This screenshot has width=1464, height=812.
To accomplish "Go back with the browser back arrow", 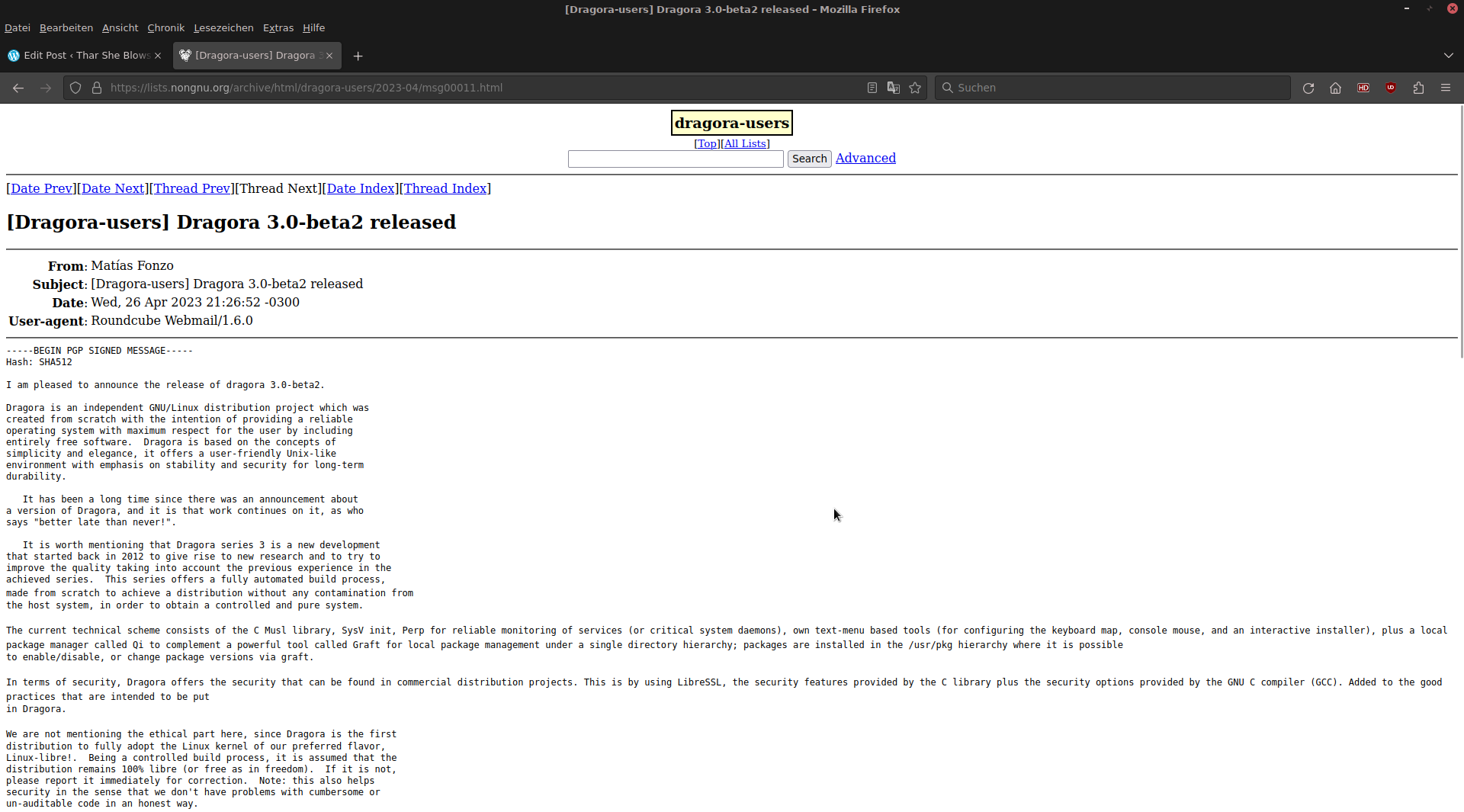I will [18, 88].
